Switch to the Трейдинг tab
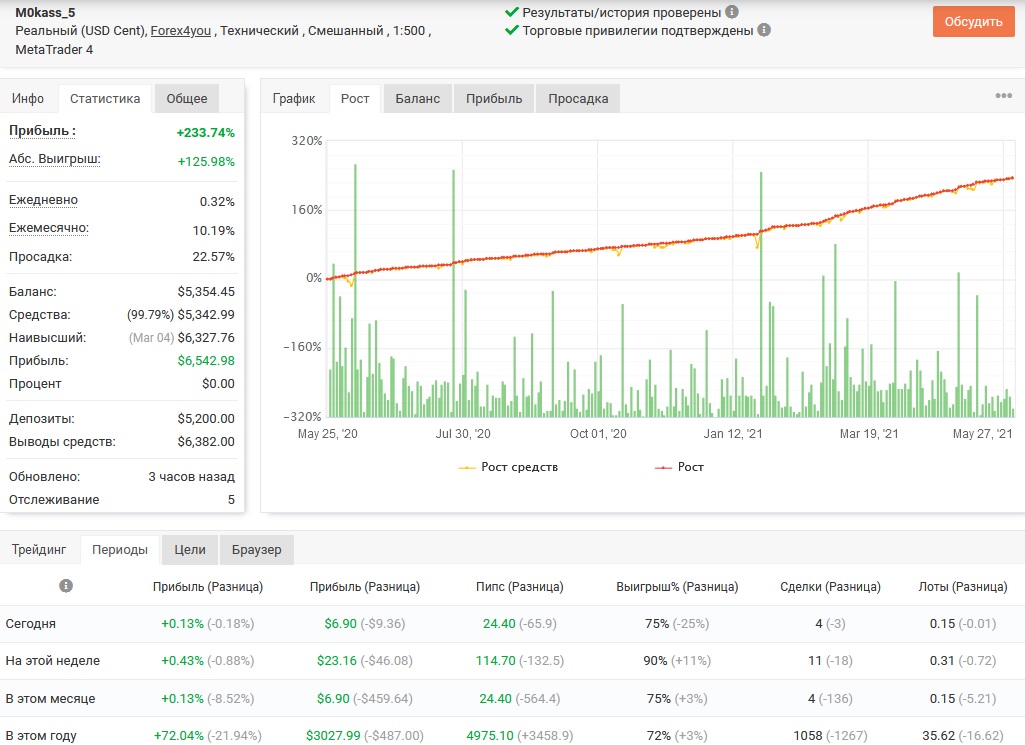1025x745 pixels. [x=39, y=550]
